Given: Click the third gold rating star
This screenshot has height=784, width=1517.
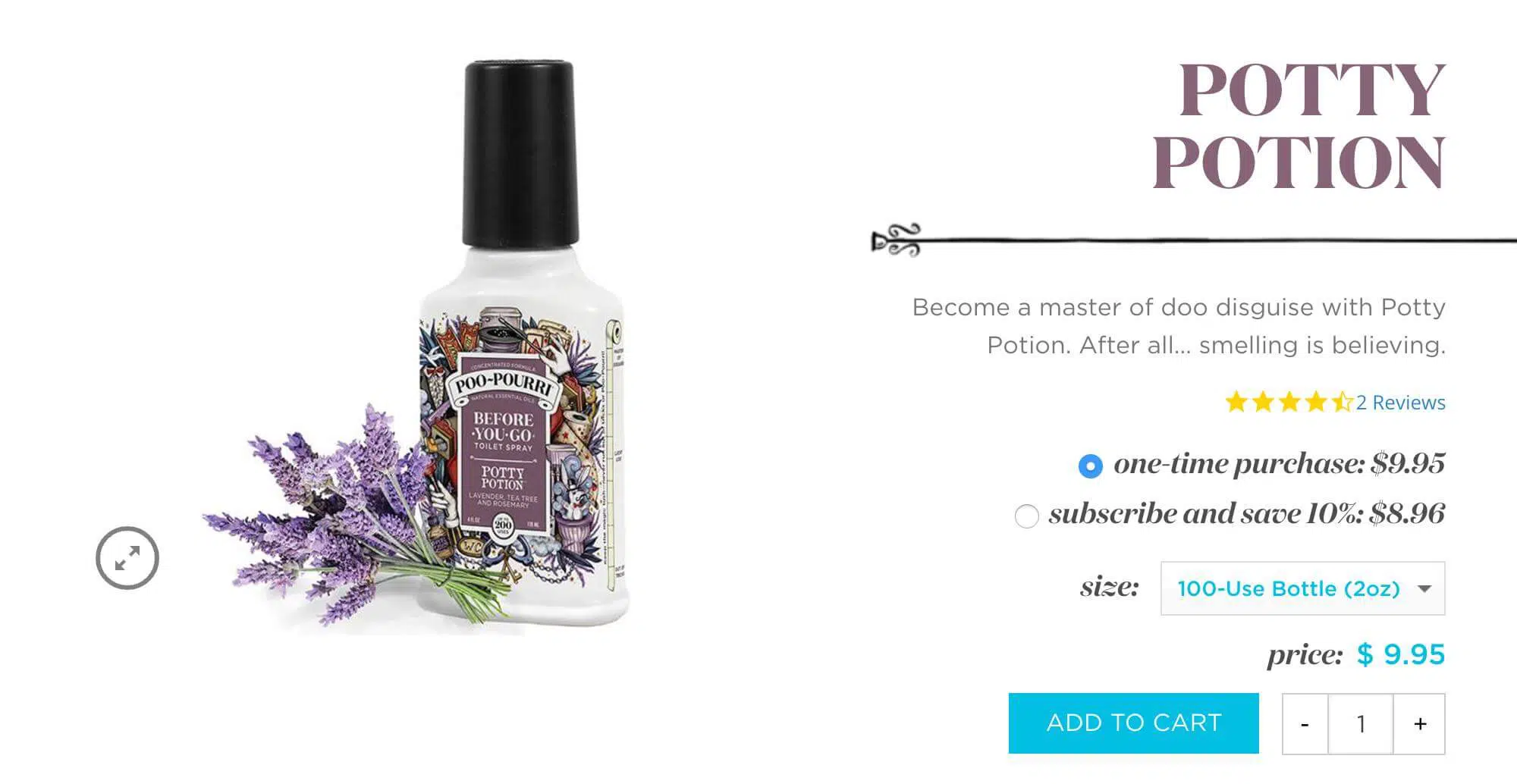Looking at the screenshot, I should coord(1289,402).
